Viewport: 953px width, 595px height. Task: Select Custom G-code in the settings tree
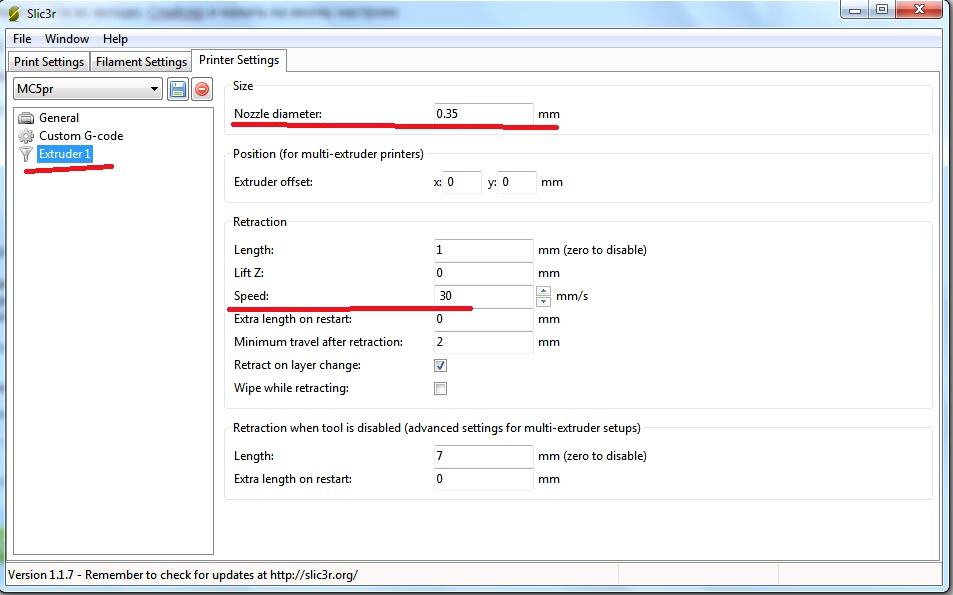tap(81, 136)
